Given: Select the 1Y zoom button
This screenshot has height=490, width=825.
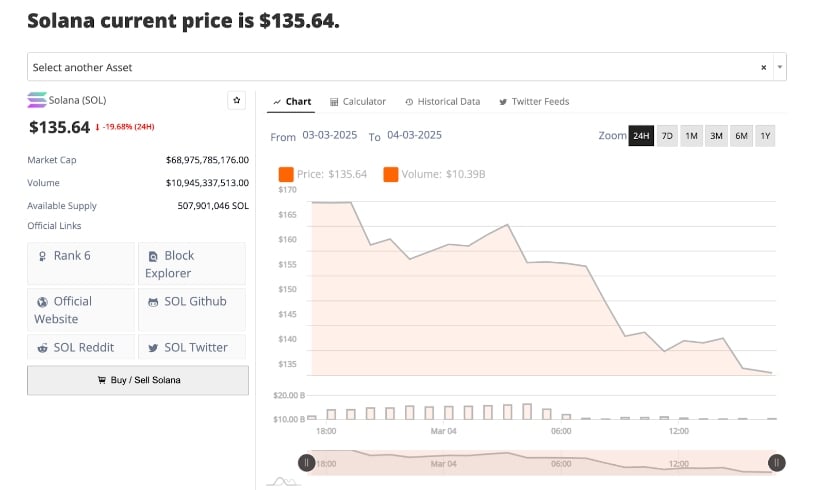Looking at the screenshot, I should 765,136.
